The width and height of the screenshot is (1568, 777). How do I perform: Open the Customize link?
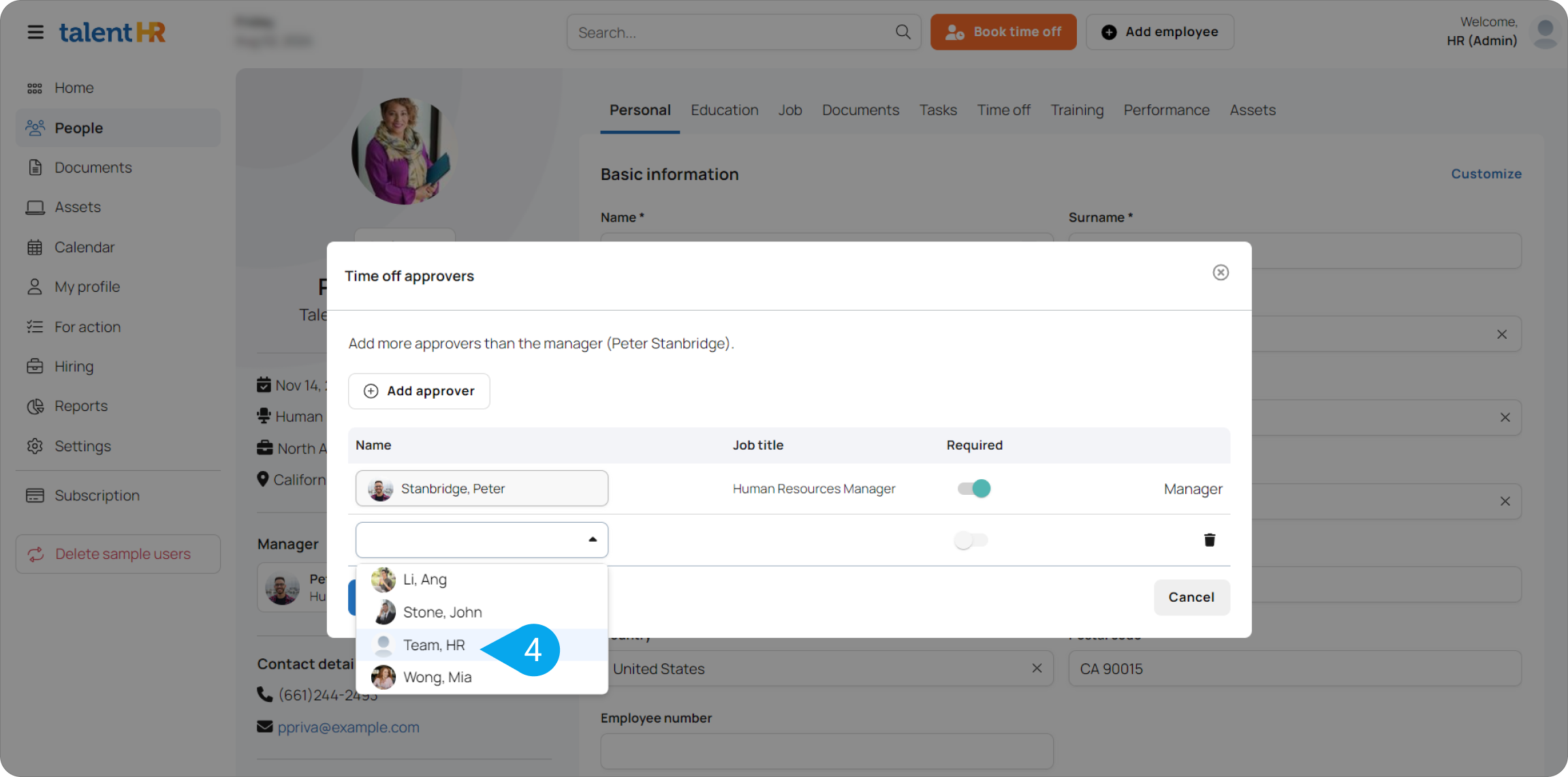pyautogui.click(x=1486, y=174)
